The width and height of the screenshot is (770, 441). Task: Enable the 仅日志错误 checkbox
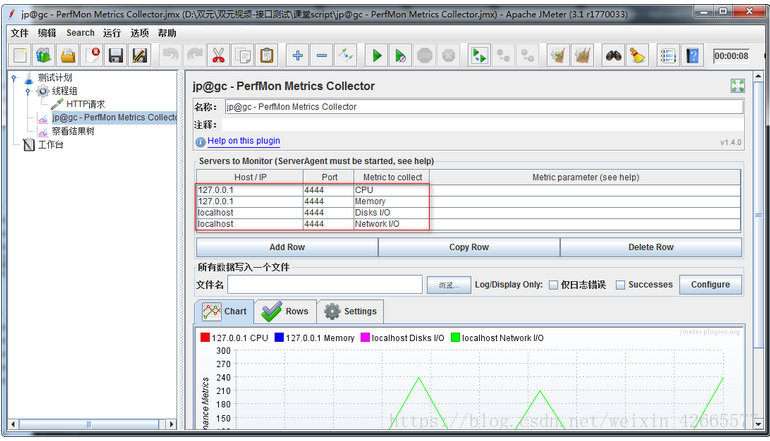553,285
